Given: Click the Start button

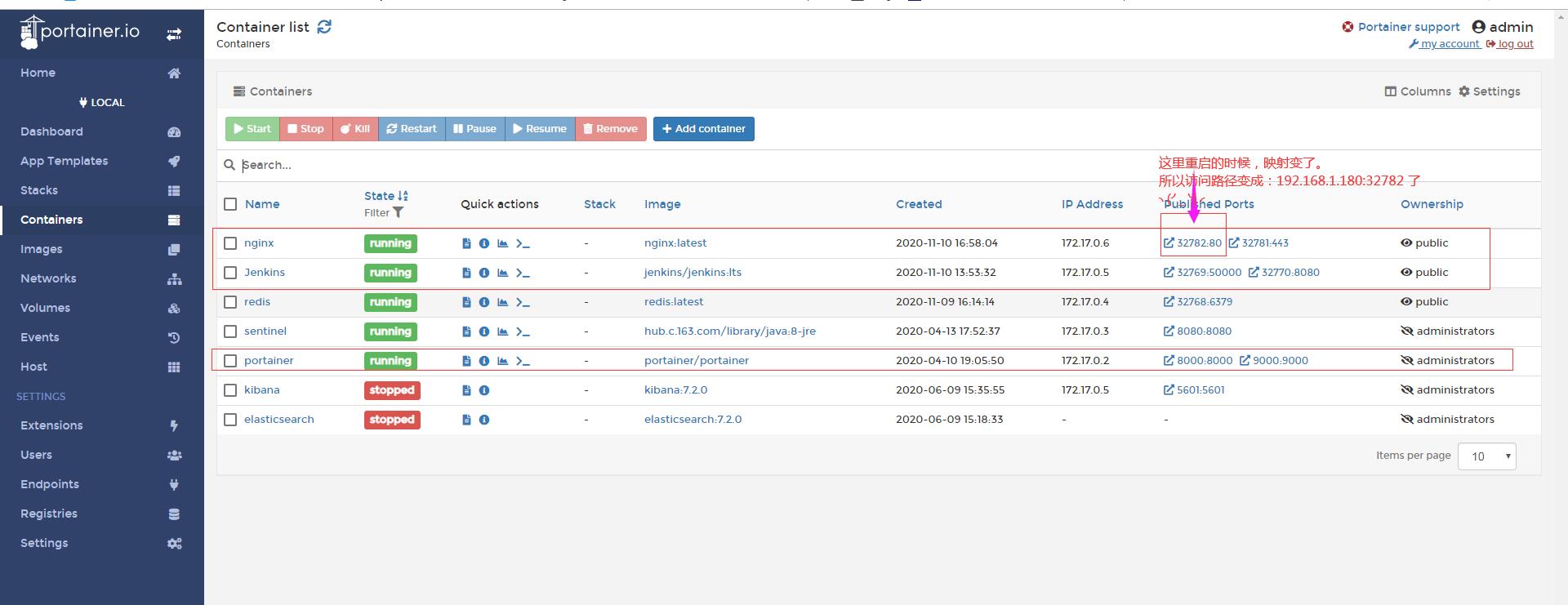Looking at the screenshot, I should (x=252, y=129).
